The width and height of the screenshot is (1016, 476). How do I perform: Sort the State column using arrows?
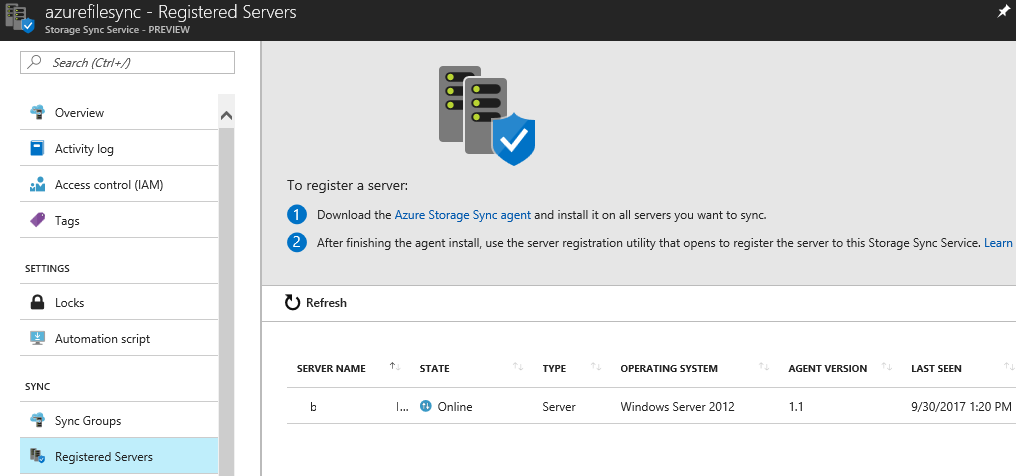point(518,368)
